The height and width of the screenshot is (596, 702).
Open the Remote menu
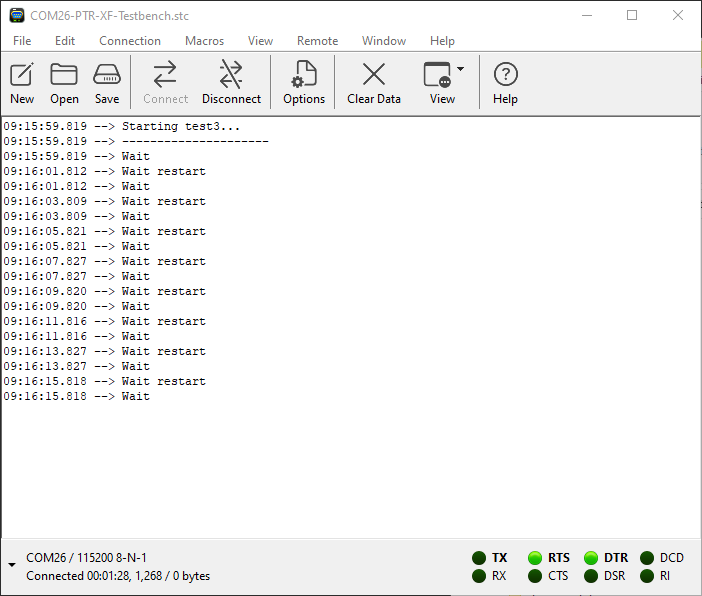pyautogui.click(x=317, y=41)
